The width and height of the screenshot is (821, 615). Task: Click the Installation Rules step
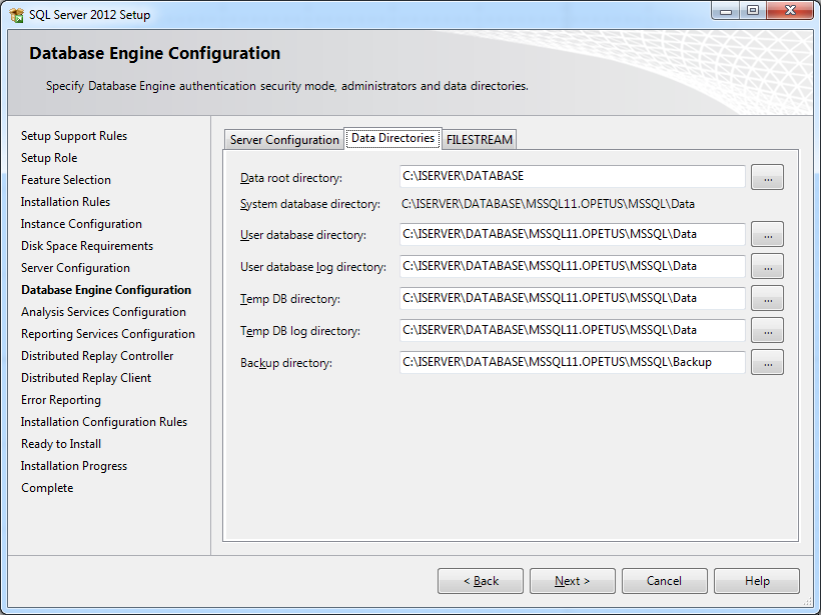pyautogui.click(x=65, y=202)
